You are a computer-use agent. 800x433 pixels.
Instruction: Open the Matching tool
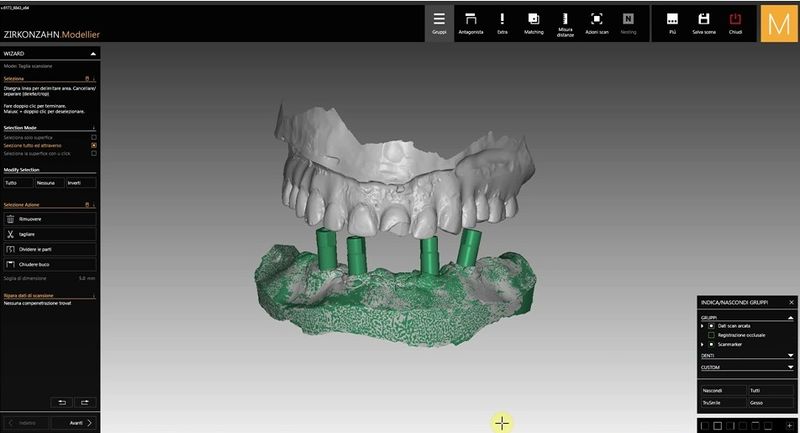point(534,23)
